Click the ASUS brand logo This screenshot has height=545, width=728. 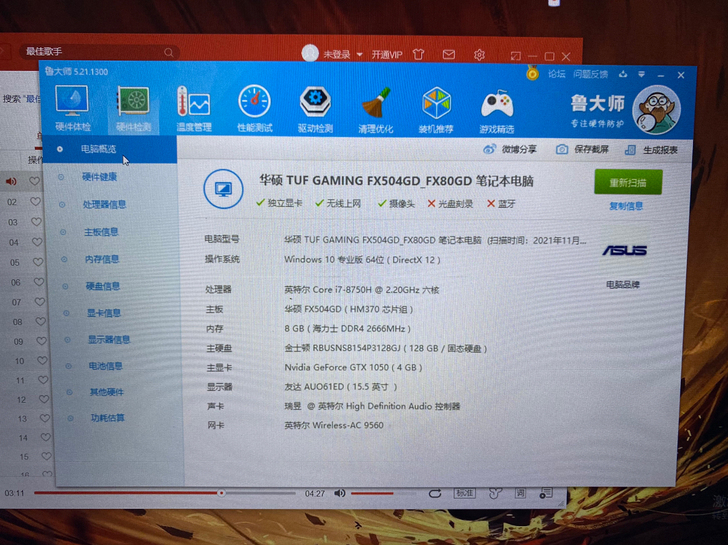[x=625, y=251]
